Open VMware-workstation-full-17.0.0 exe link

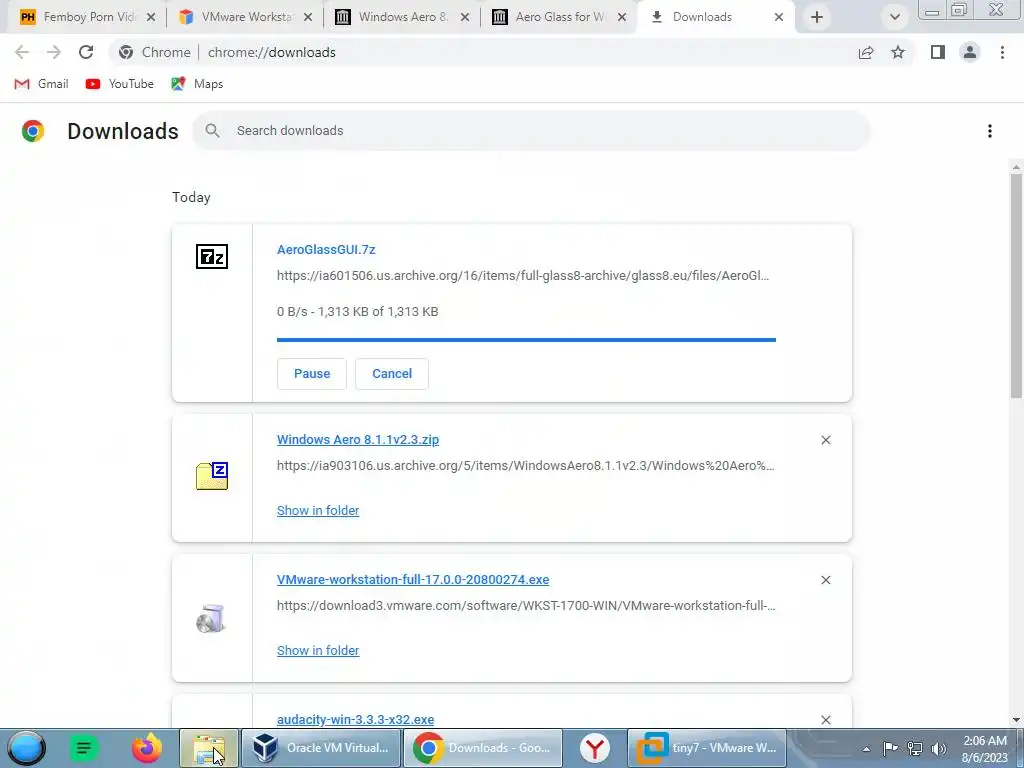pyautogui.click(x=413, y=579)
